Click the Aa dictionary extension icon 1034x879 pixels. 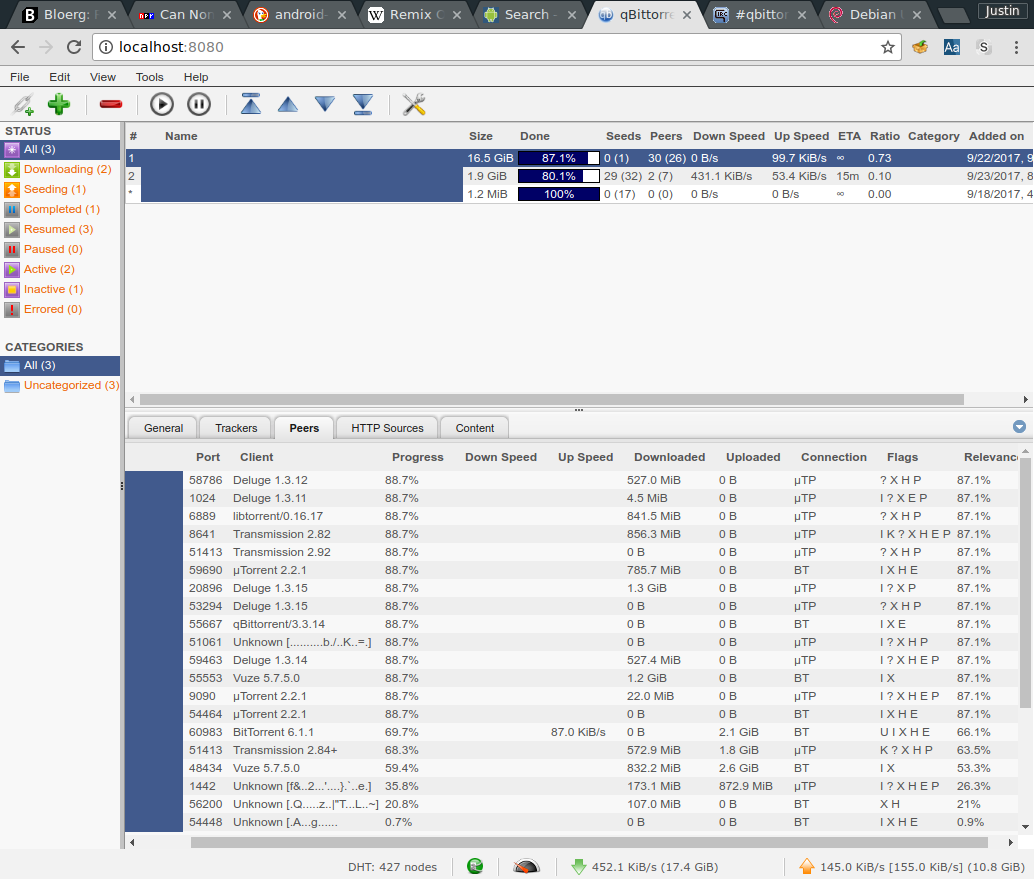point(952,47)
